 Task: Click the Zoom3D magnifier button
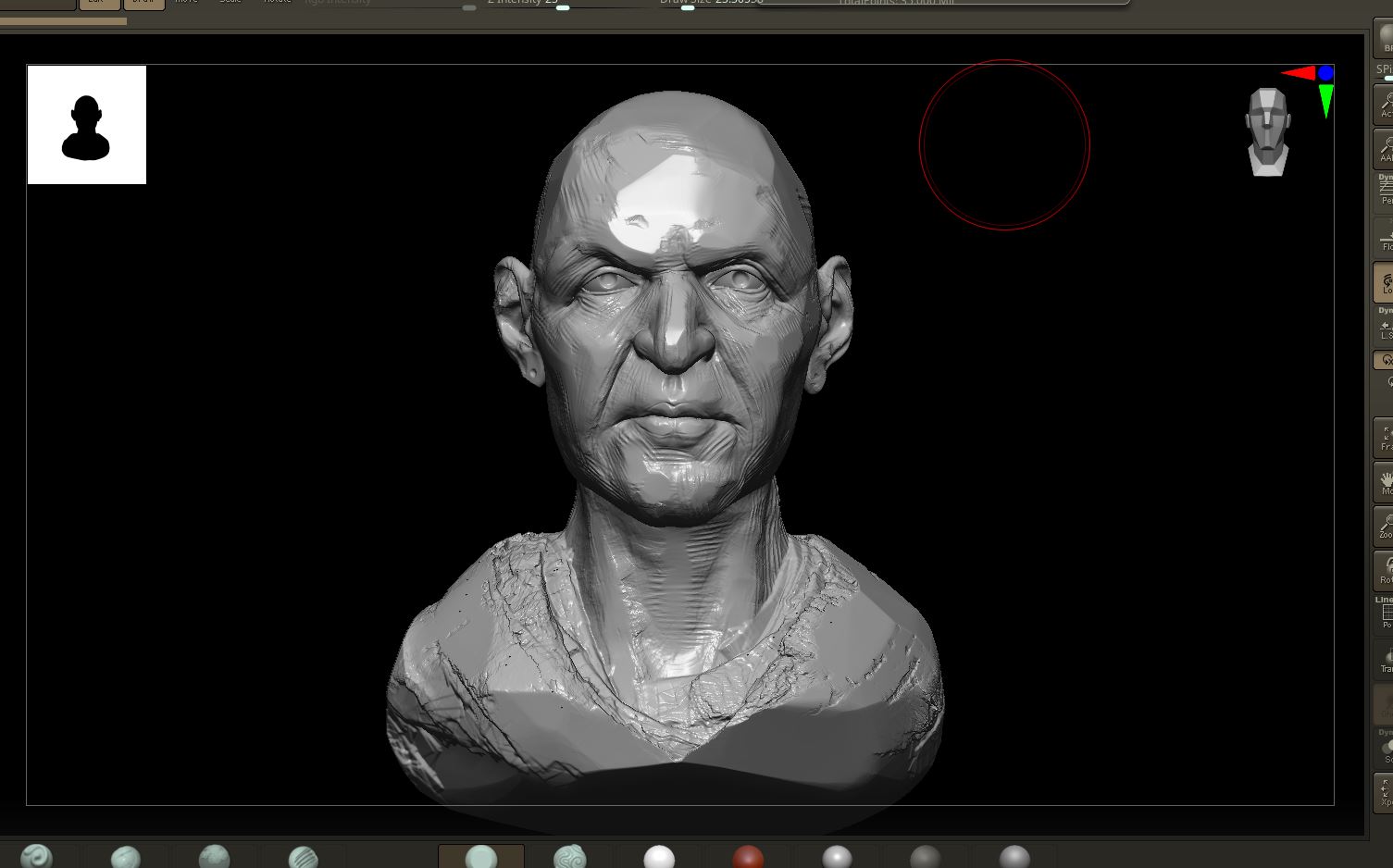point(1384,527)
